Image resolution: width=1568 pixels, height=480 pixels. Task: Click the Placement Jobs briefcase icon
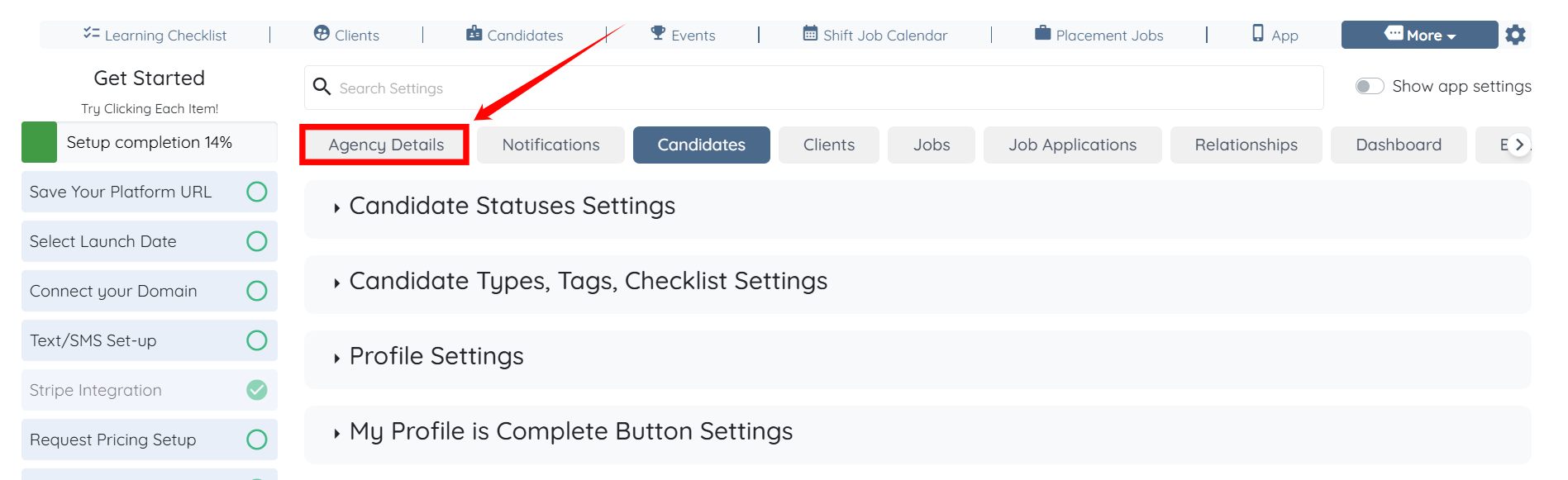pyautogui.click(x=1043, y=34)
